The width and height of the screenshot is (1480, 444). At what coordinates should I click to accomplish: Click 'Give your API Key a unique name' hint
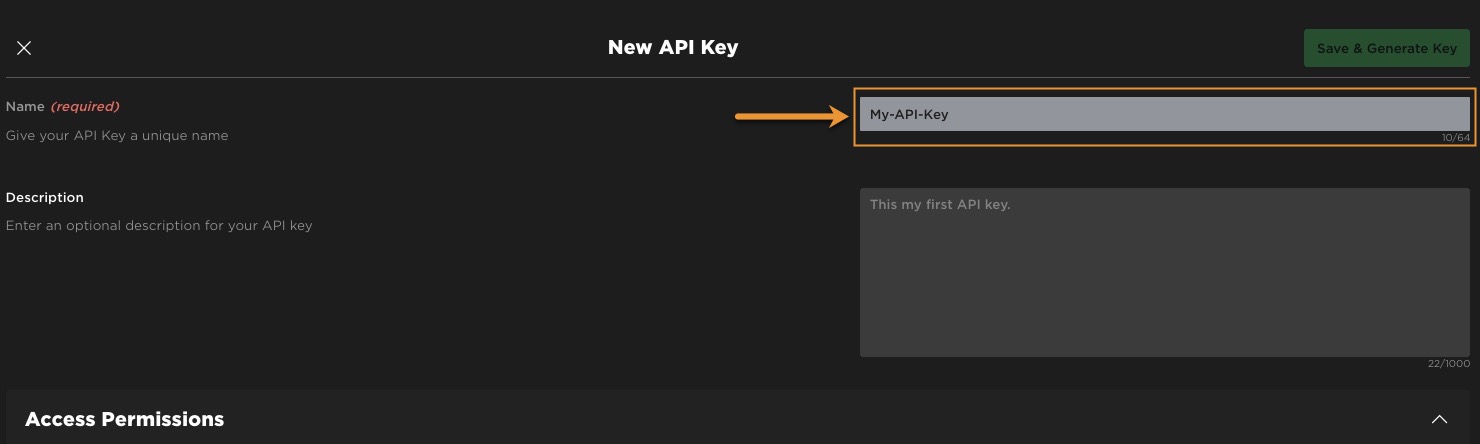pyautogui.click(x=117, y=135)
